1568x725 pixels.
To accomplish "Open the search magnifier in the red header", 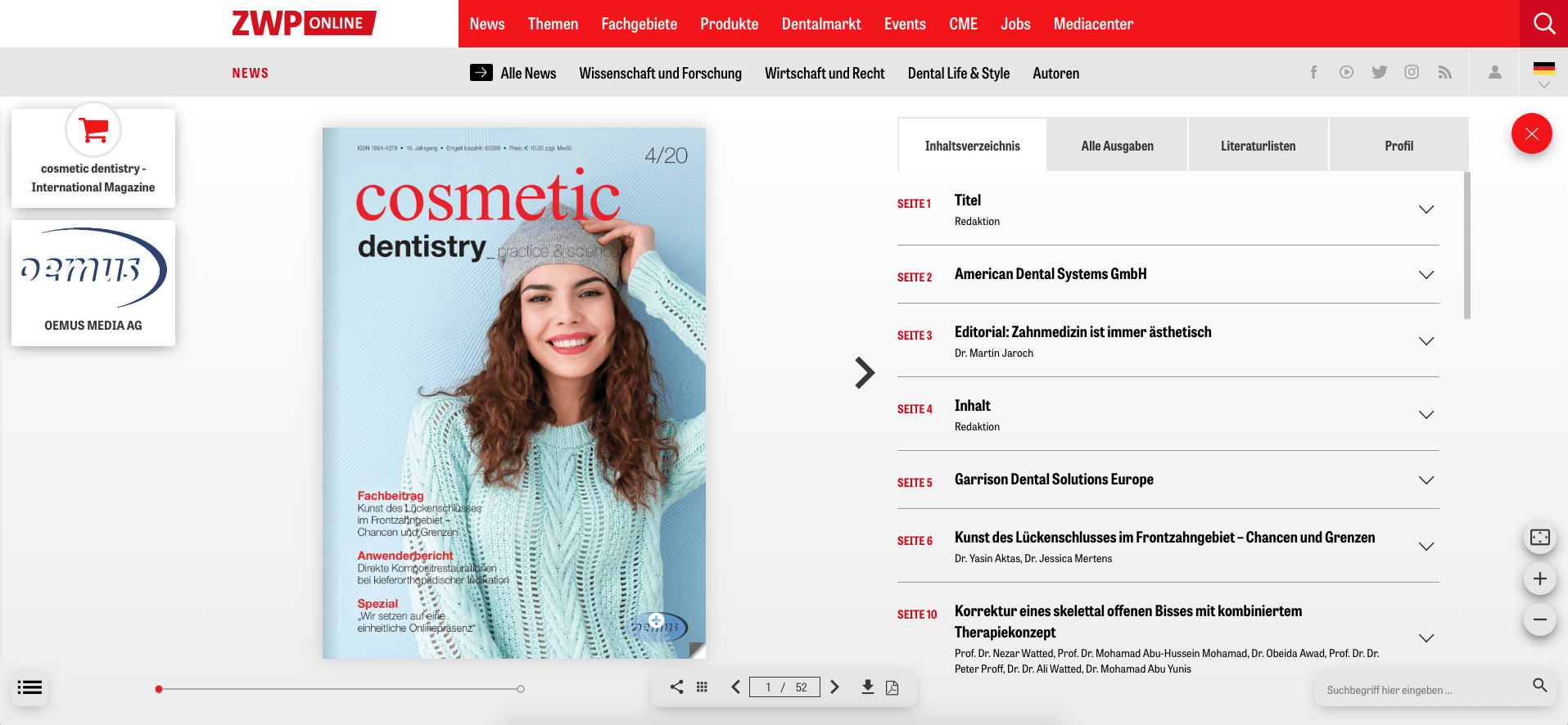I will point(1543,24).
